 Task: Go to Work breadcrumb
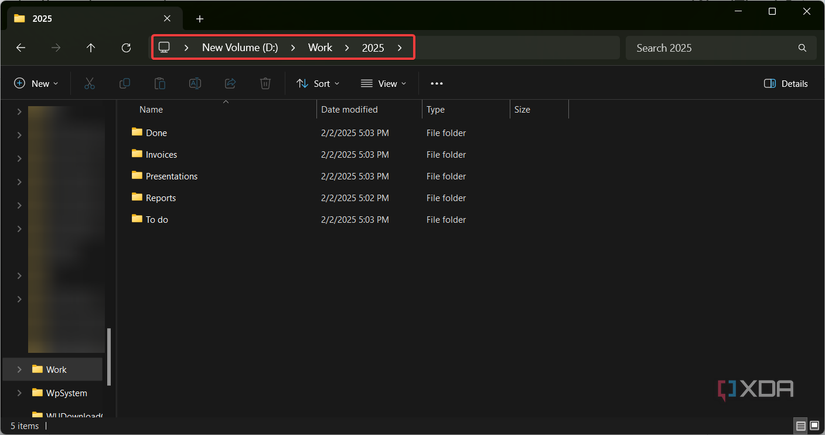coord(320,48)
